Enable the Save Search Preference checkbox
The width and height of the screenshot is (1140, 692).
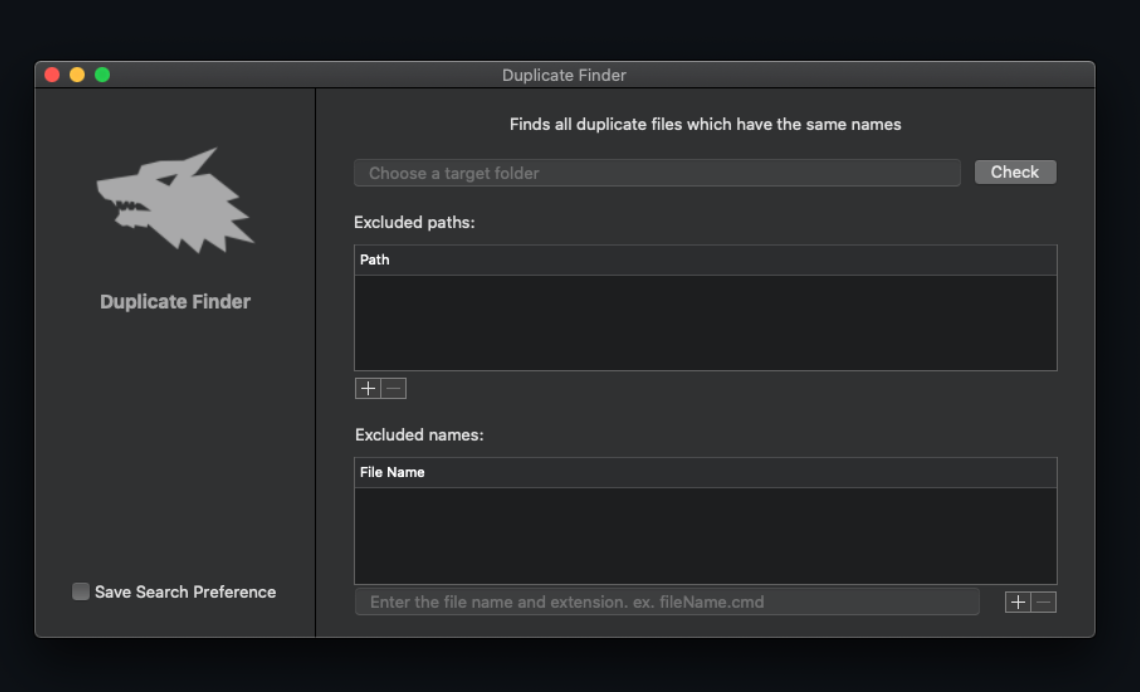coord(81,592)
